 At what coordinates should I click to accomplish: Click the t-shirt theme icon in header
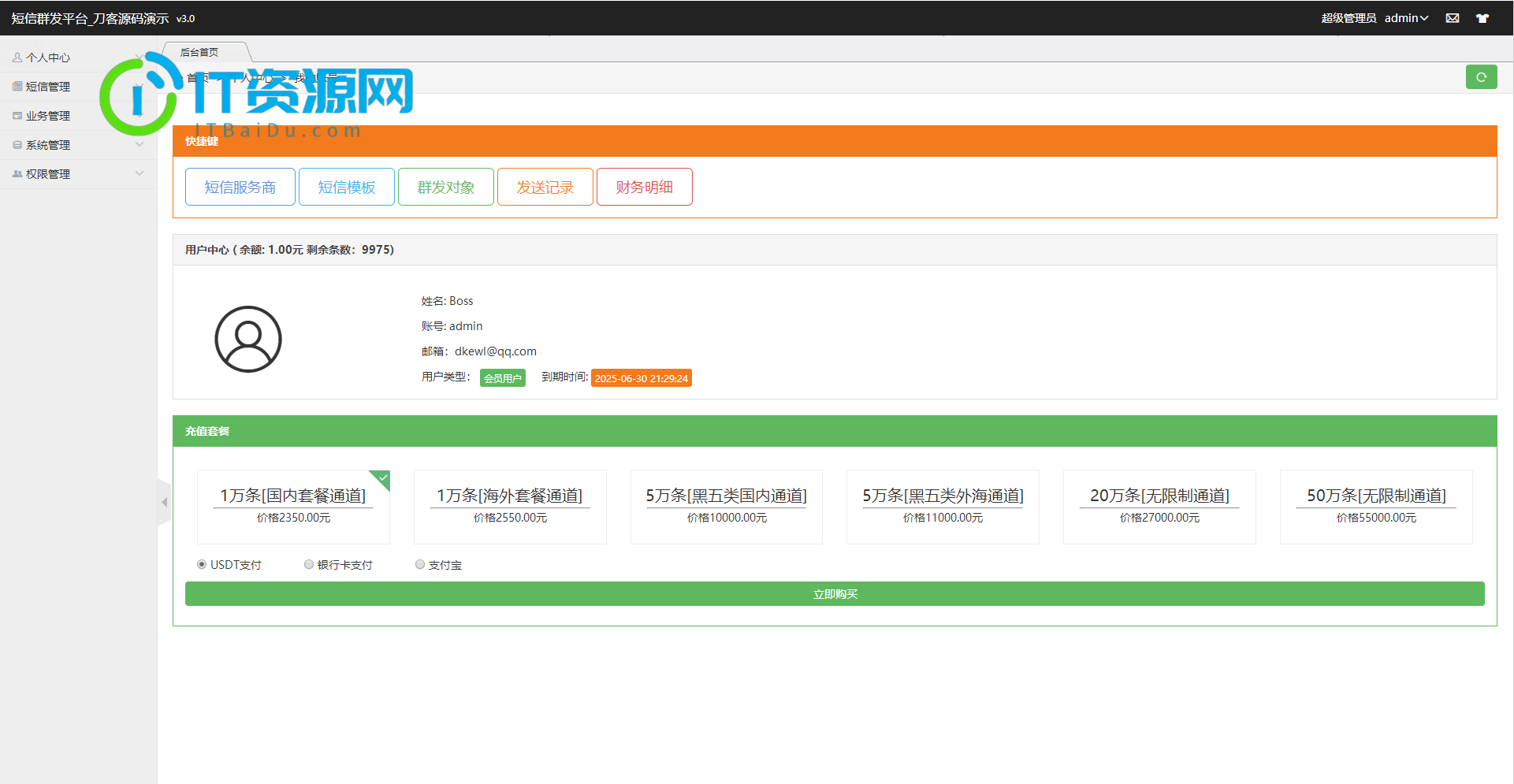[x=1482, y=18]
